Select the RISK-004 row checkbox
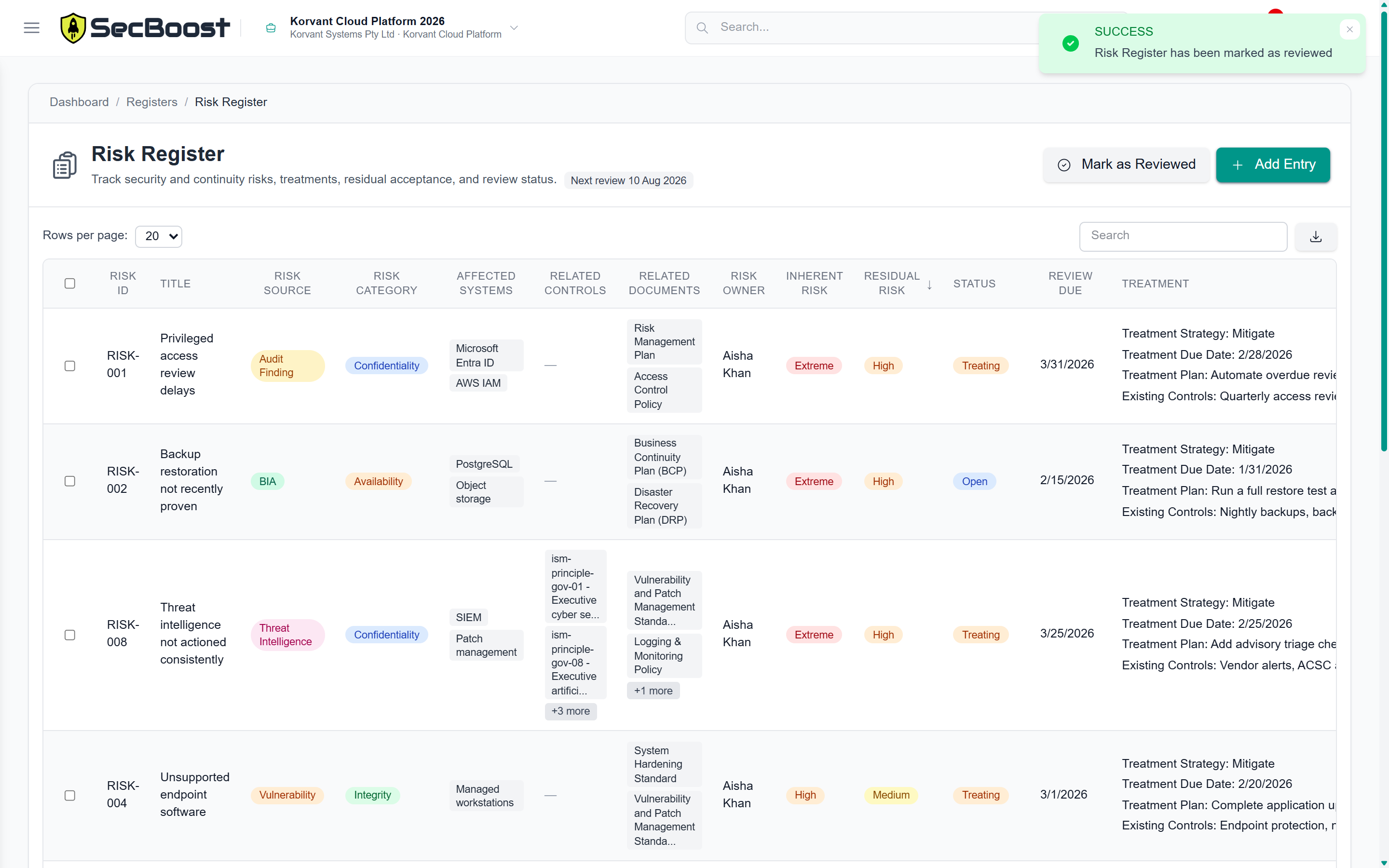 click(x=70, y=795)
